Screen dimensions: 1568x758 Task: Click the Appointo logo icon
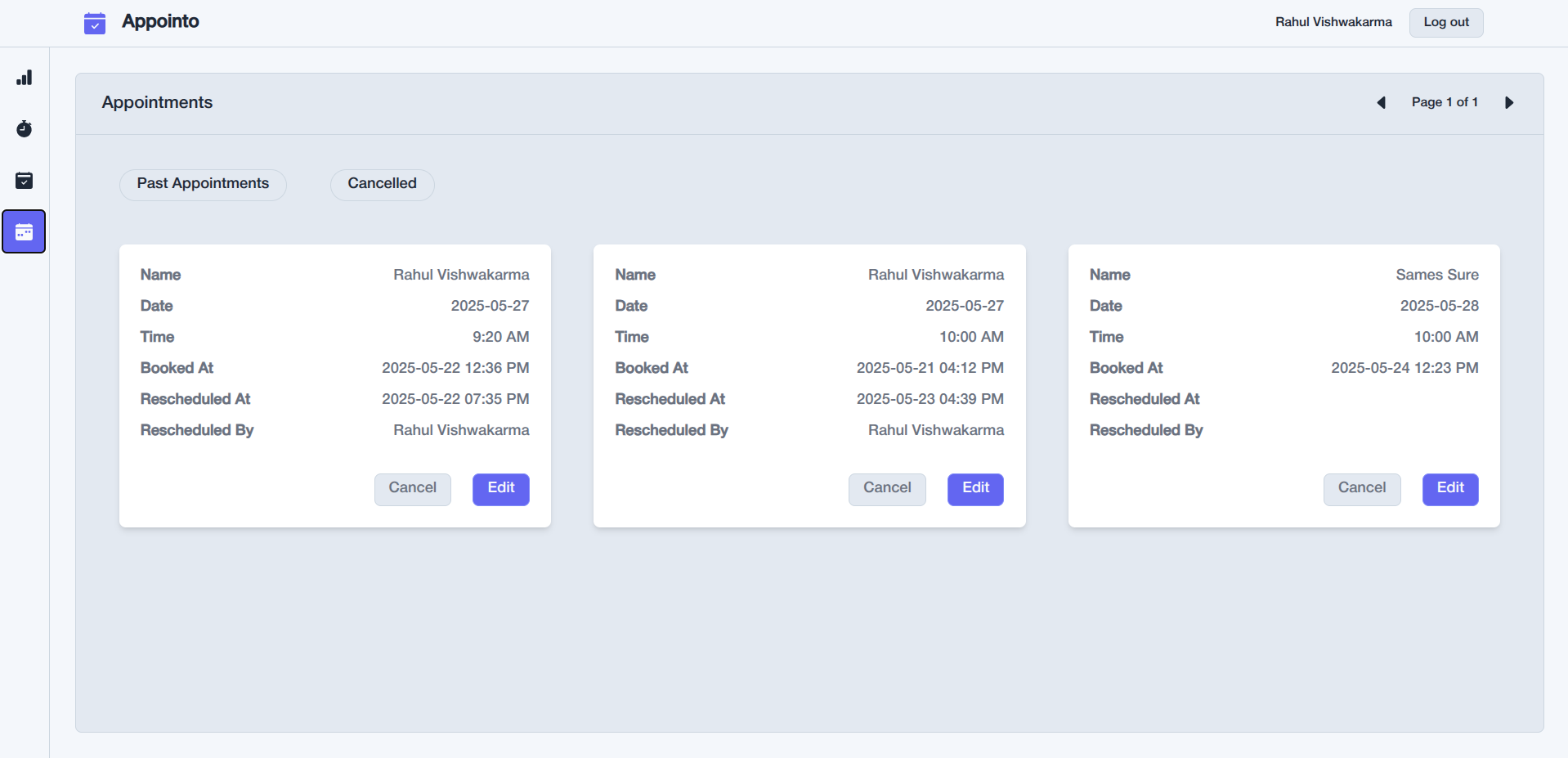[94, 23]
